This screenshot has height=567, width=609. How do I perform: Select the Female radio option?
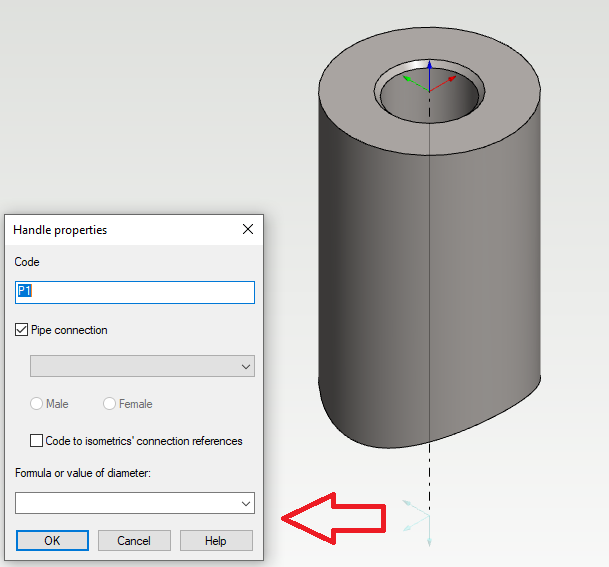110,404
